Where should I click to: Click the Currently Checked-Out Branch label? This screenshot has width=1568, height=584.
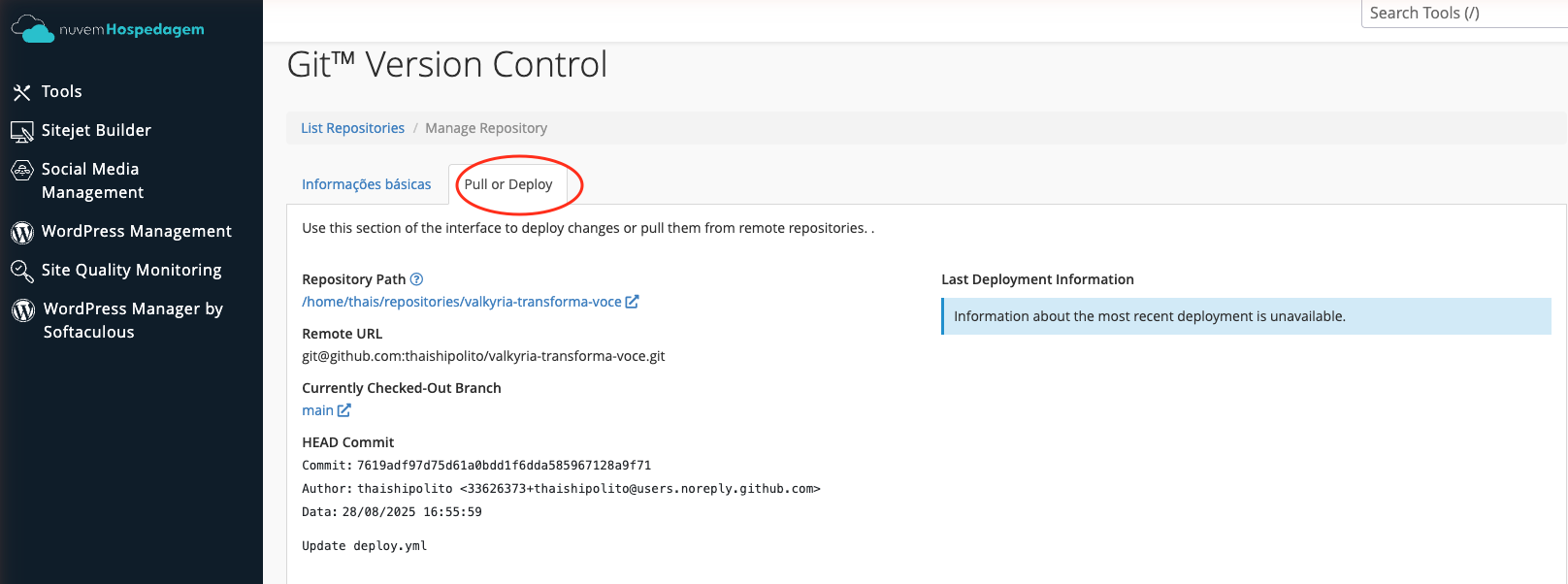point(402,388)
